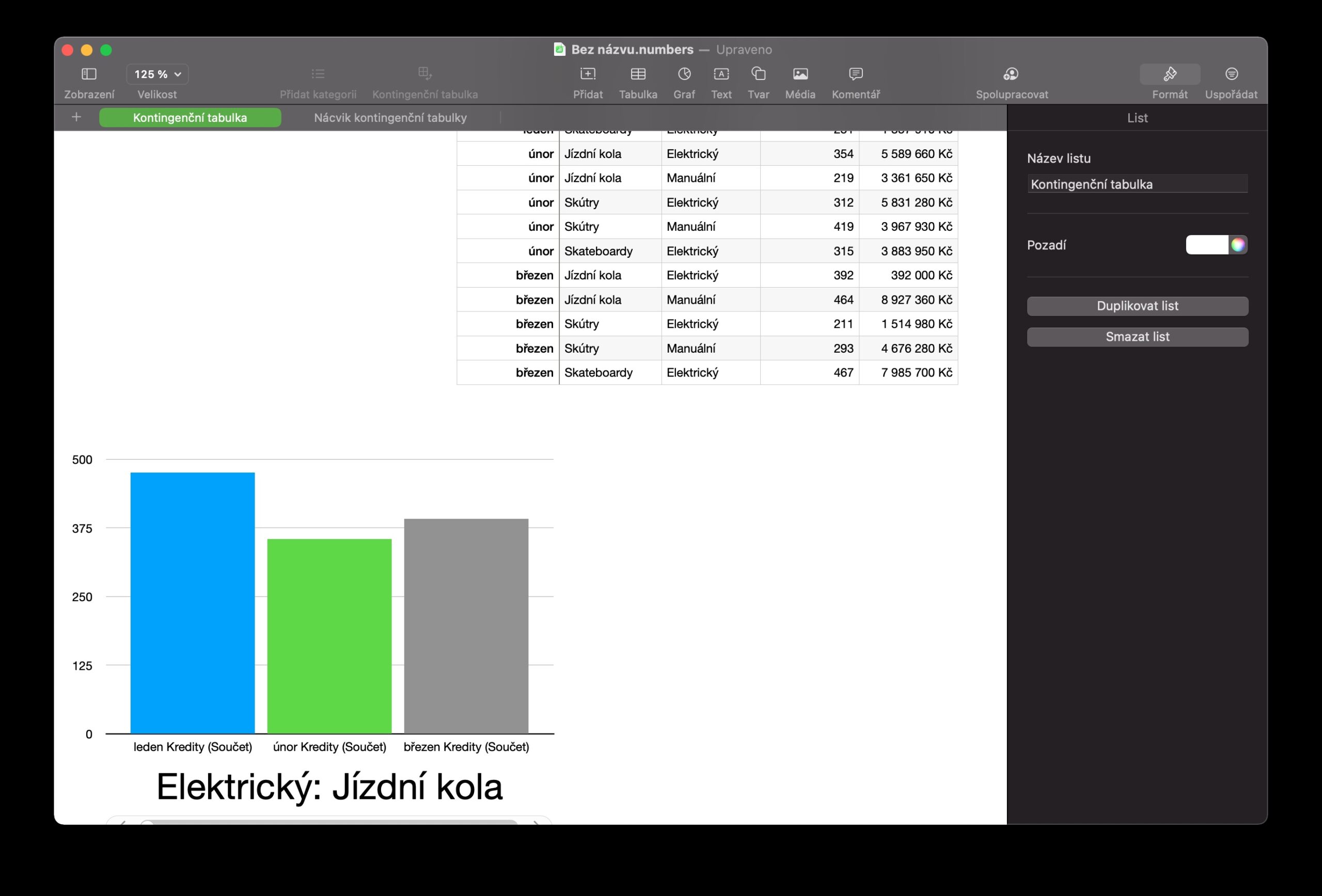This screenshot has width=1322, height=896.
Task: Add a comment with Komentář icon
Action: click(856, 74)
